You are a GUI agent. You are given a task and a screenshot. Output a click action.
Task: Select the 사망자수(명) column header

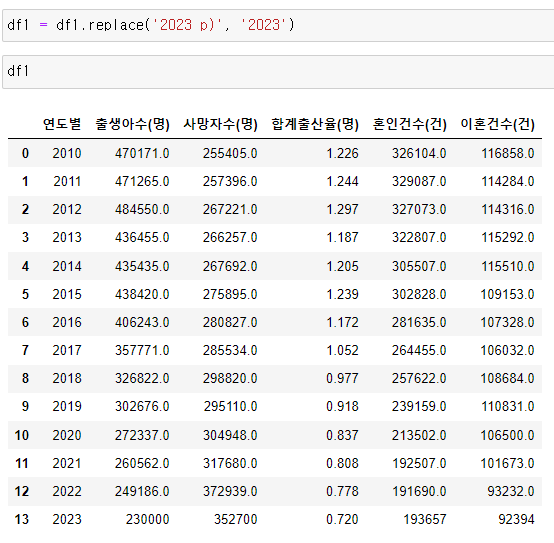(220, 124)
